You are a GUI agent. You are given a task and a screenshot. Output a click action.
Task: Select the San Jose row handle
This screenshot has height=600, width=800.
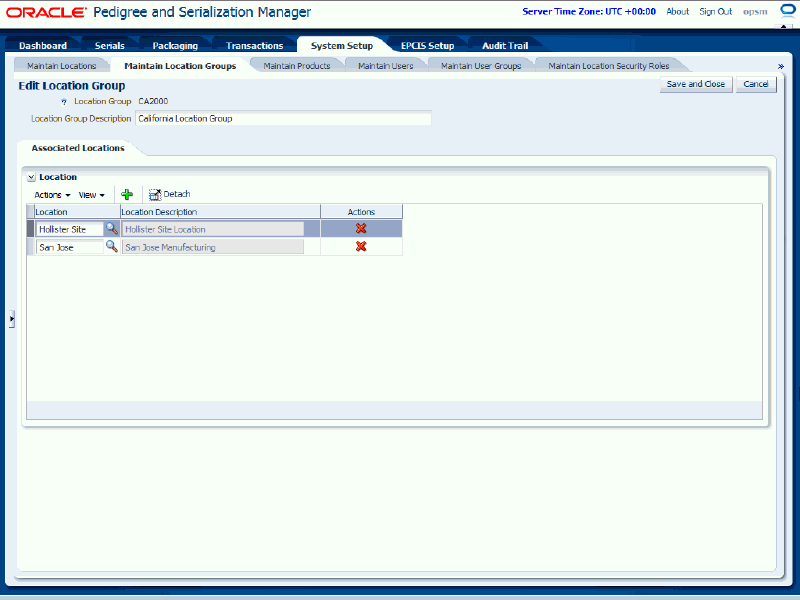(30, 247)
